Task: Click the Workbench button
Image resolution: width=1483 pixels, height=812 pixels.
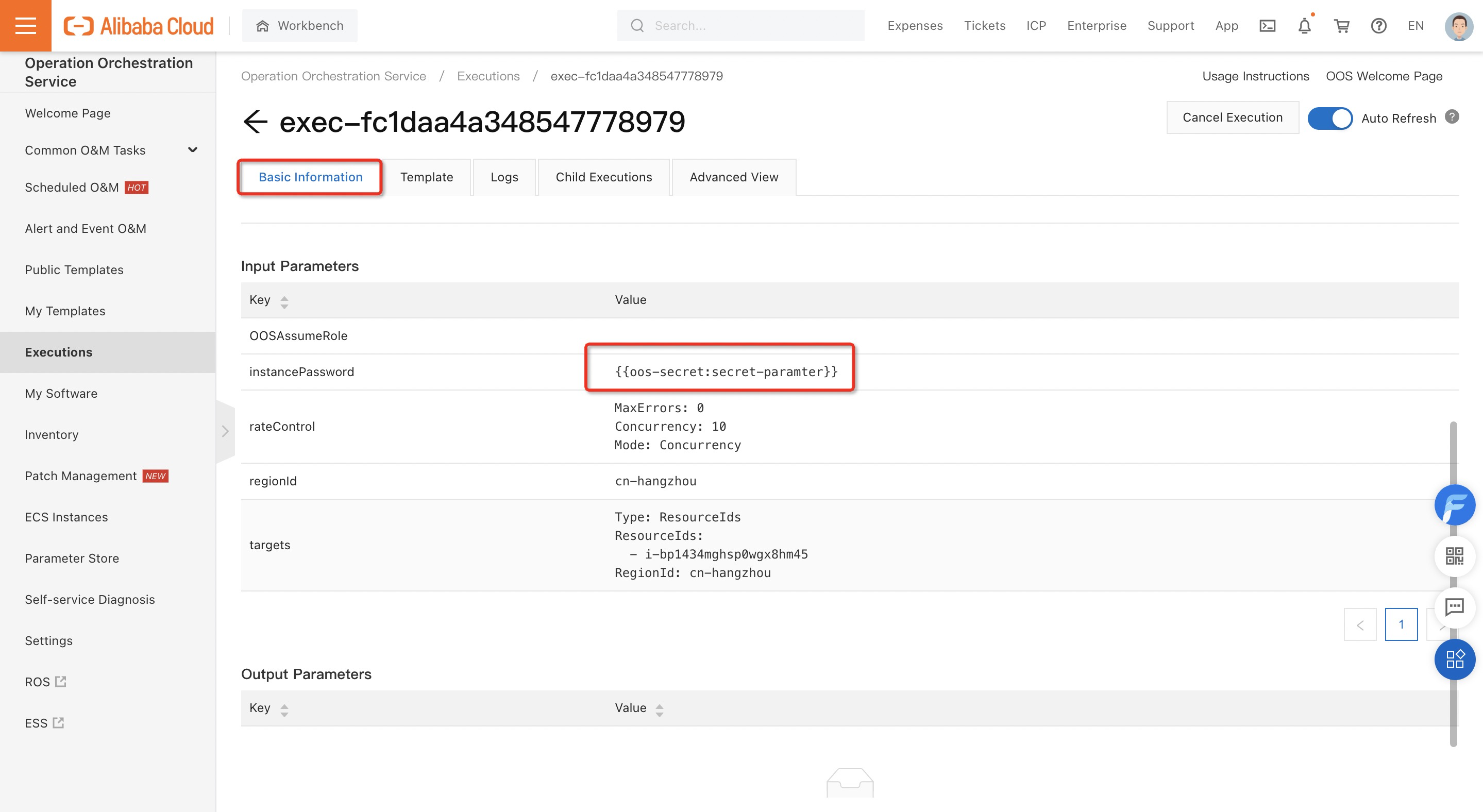Action: [299, 26]
